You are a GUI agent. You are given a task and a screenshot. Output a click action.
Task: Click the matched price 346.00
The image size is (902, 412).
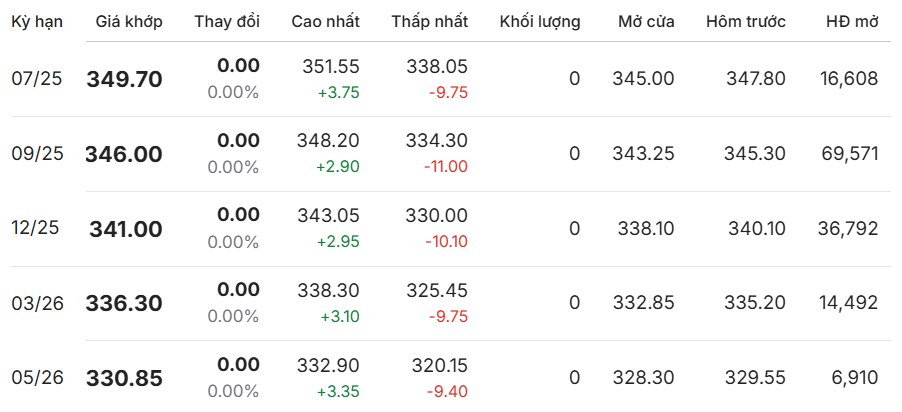pyautogui.click(x=124, y=154)
